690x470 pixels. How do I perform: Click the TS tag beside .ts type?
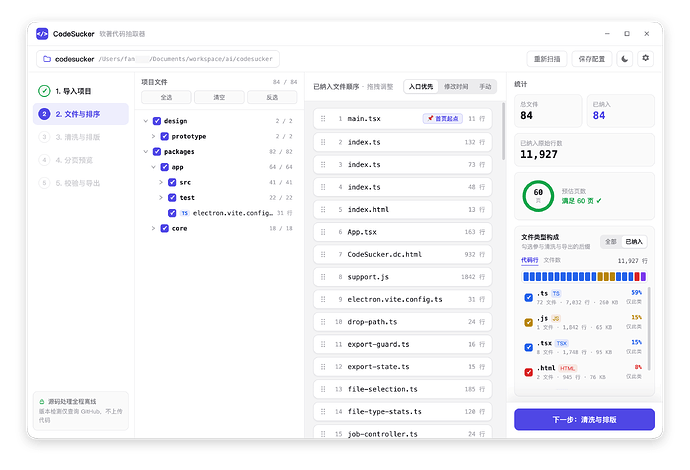(x=556, y=294)
